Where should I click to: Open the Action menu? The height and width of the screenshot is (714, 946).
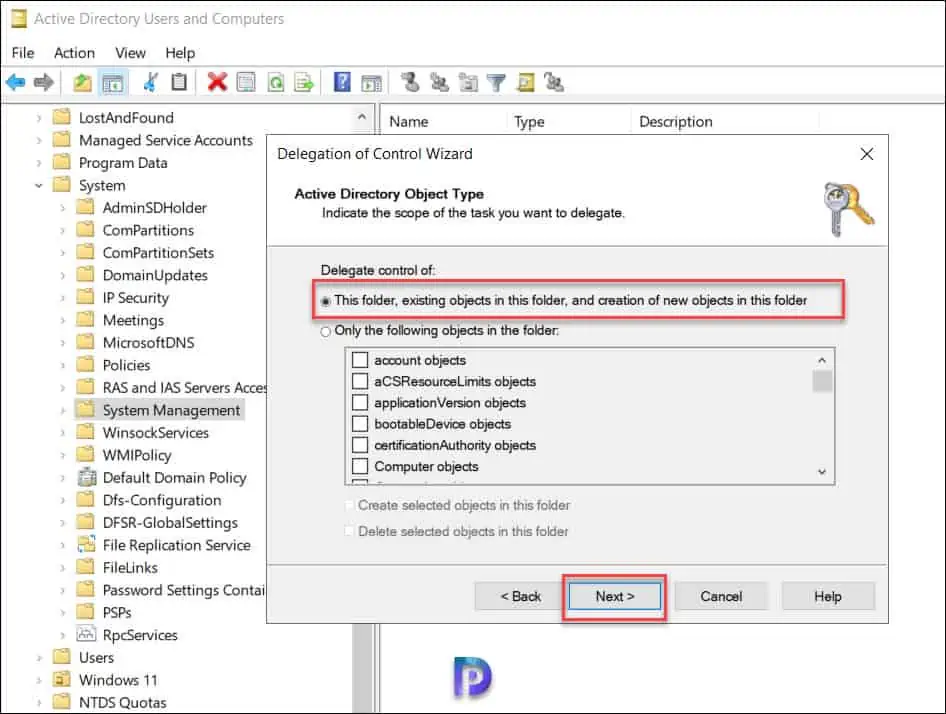pyautogui.click(x=74, y=53)
